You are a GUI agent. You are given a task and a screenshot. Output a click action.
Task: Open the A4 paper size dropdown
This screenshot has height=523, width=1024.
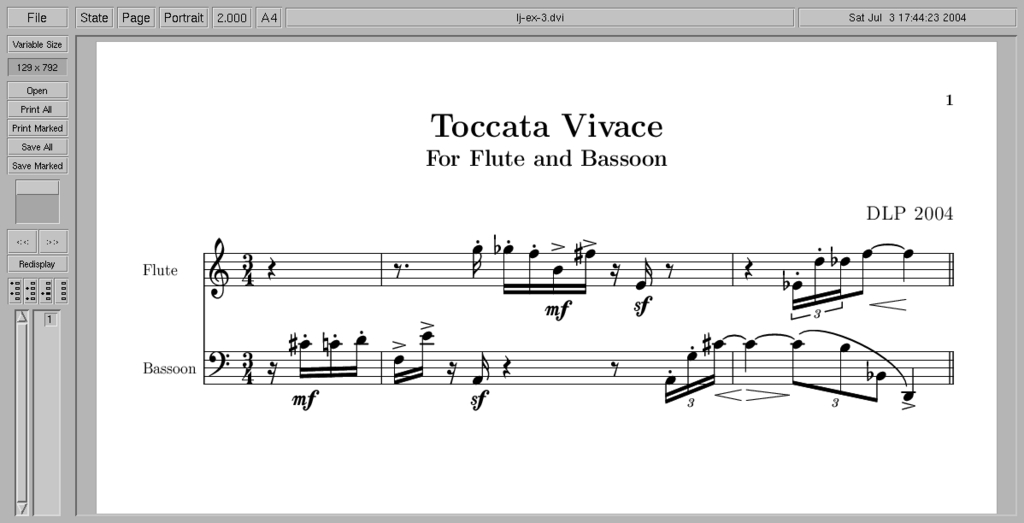pos(268,18)
